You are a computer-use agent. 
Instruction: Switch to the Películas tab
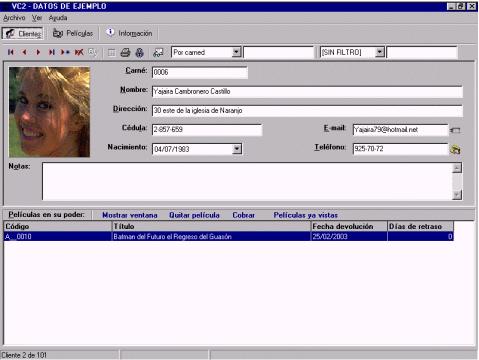pyautogui.click(x=73, y=33)
